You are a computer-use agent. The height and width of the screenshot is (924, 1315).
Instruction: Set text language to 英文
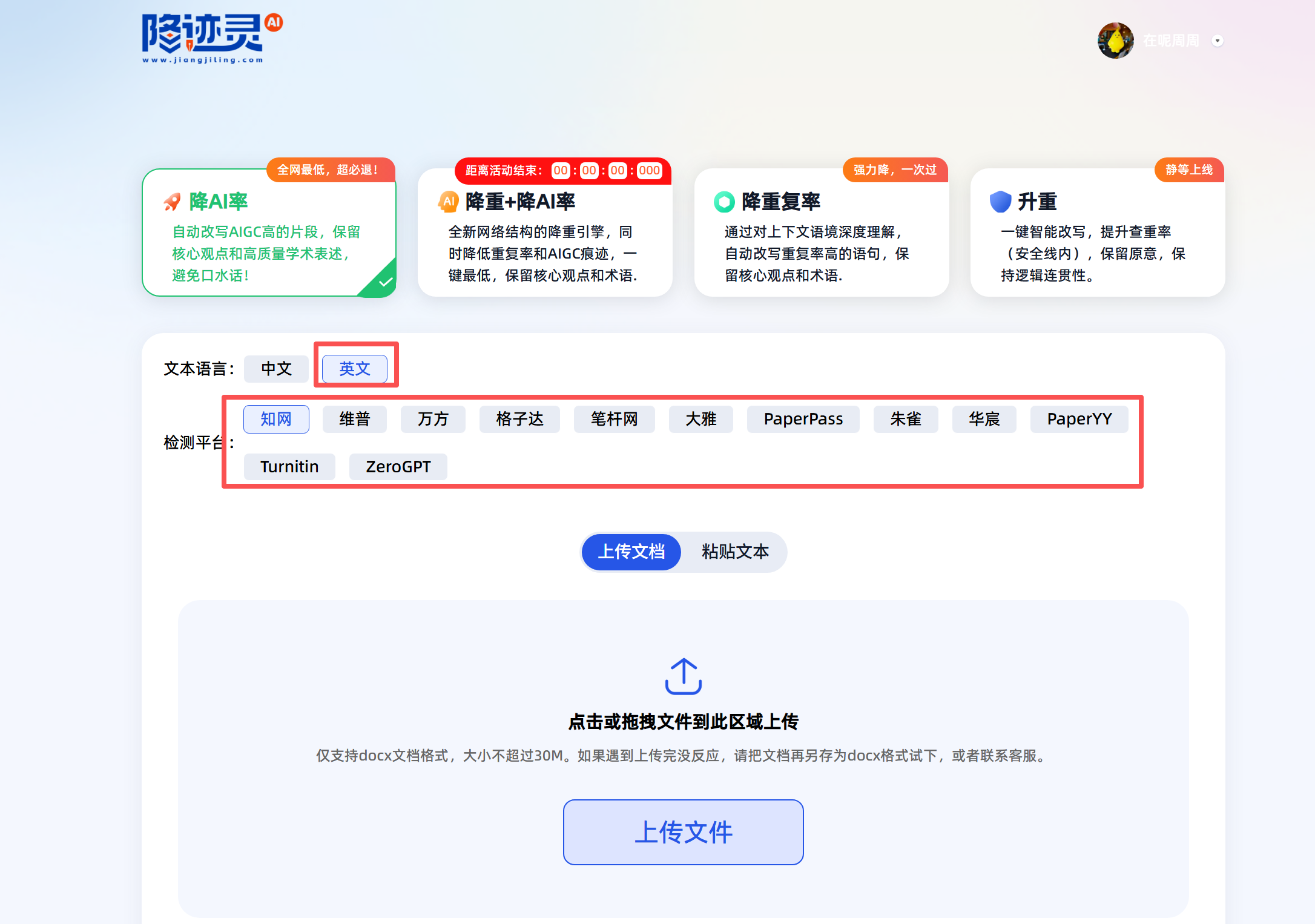354,369
